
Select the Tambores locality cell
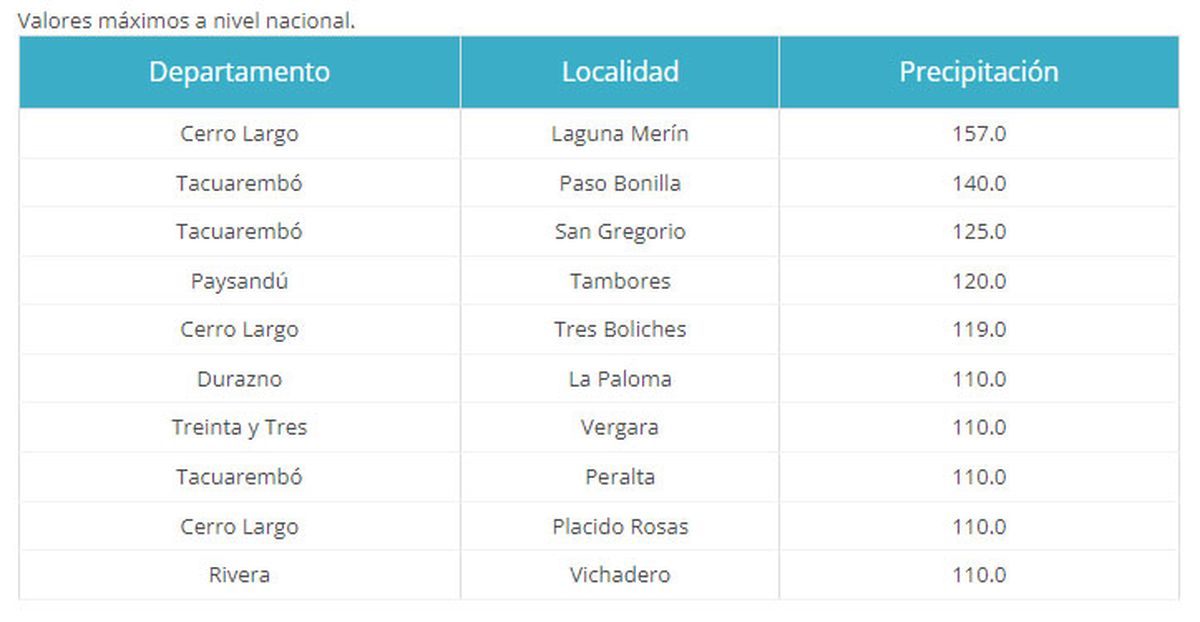[x=620, y=281]
